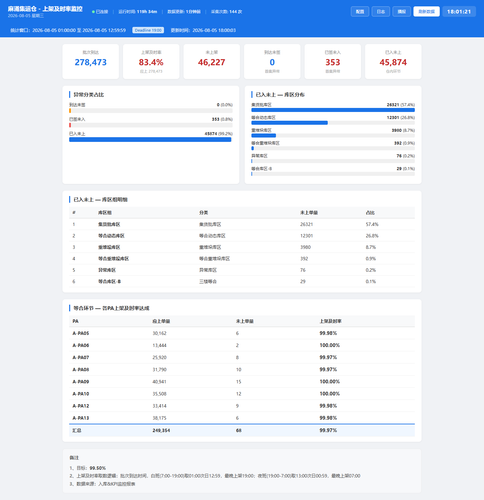Viewport: 484px width, 500px height.
Task: Select the 99.97% rate in A-PA07 row
Action: pyautogui.click(x=328, y=357)
